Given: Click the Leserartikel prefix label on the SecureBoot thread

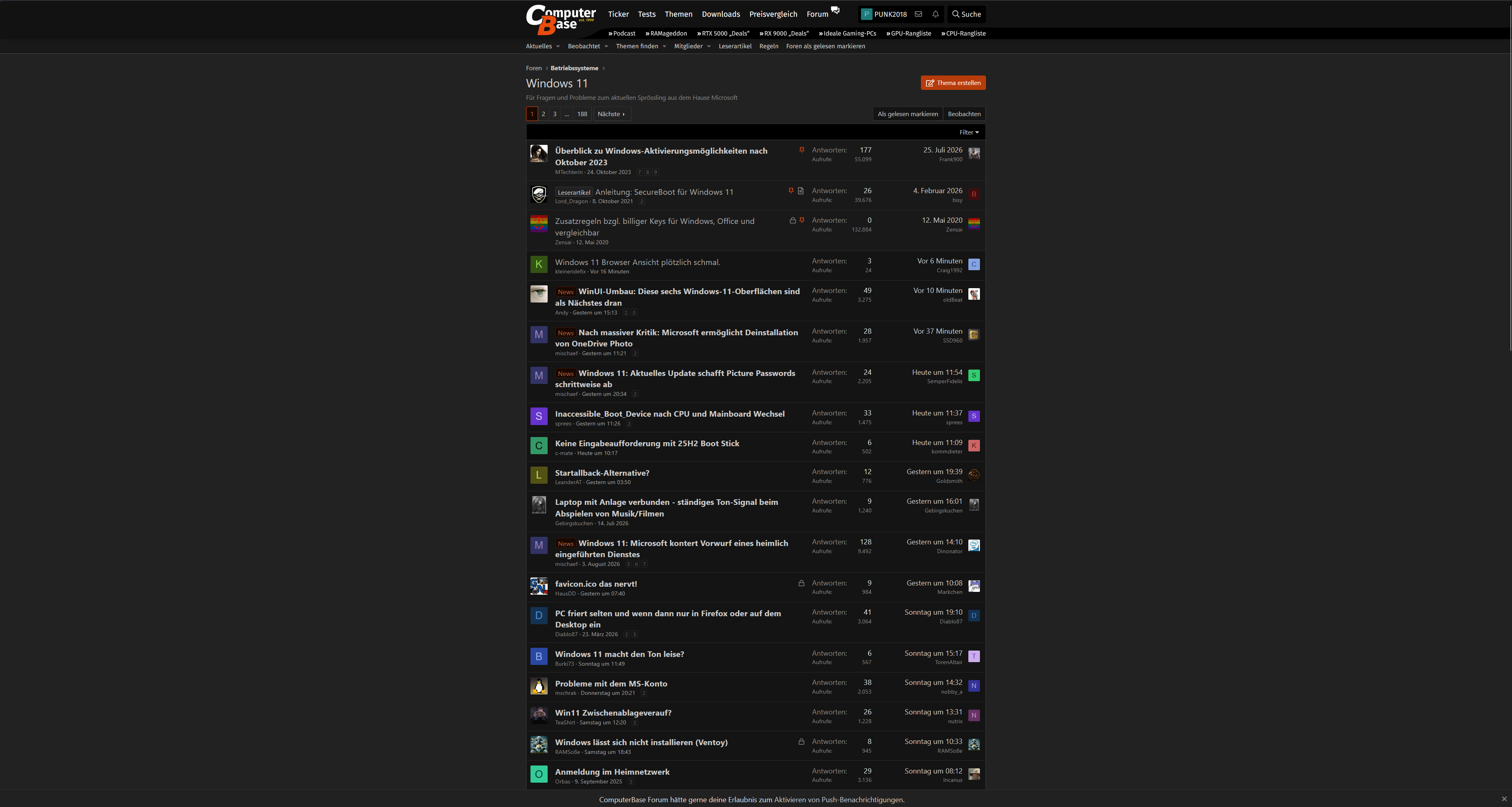Looking at the screenshot, I should pos(574,192).
